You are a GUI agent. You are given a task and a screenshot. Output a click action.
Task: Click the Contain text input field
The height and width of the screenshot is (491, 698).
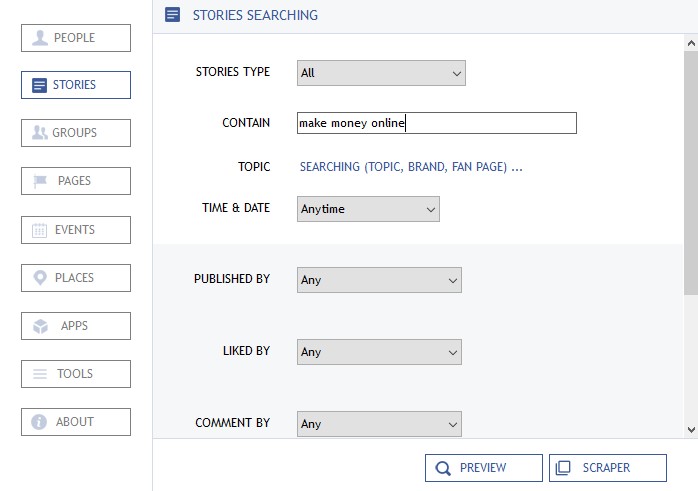pyautogui.click(x=437, y=123)
